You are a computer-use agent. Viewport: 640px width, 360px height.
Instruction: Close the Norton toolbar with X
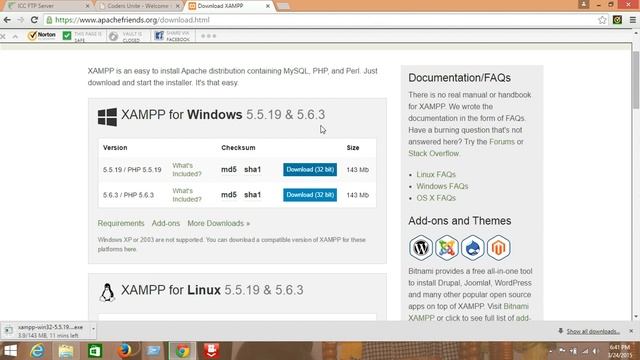(x=3, y=37)
